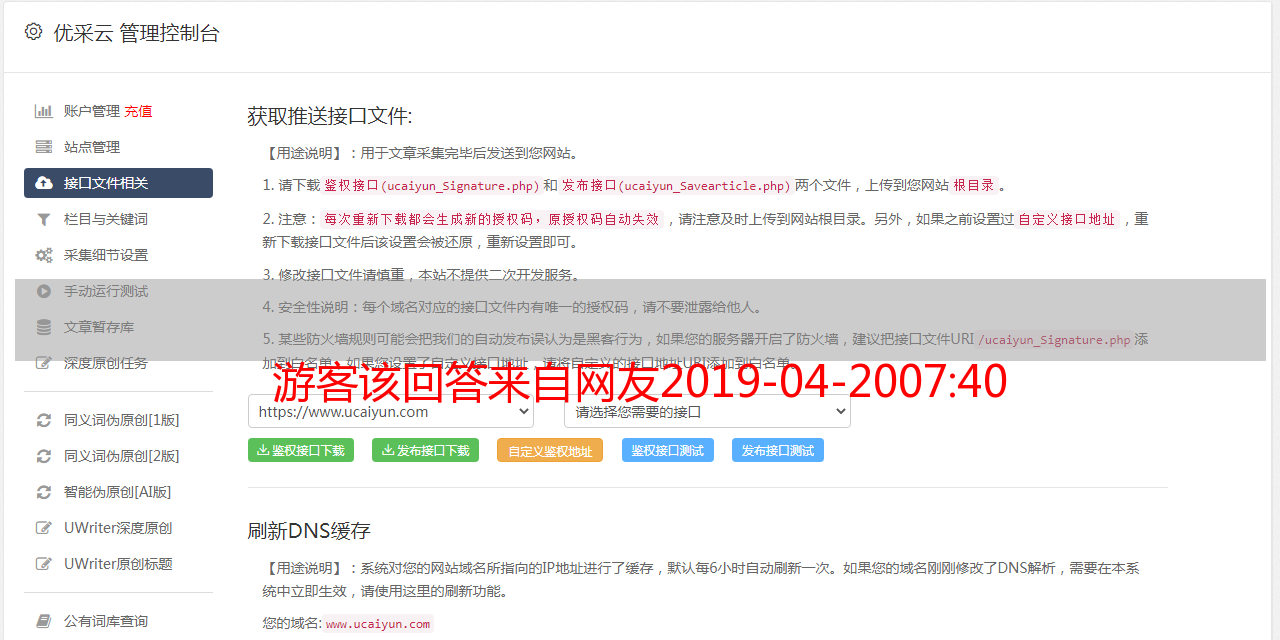The height and width of the screenshot is (640, 1280).
Task: Click the bar chart icon for 账户管理
Action: pyautogui.click(x=44, y=111)
